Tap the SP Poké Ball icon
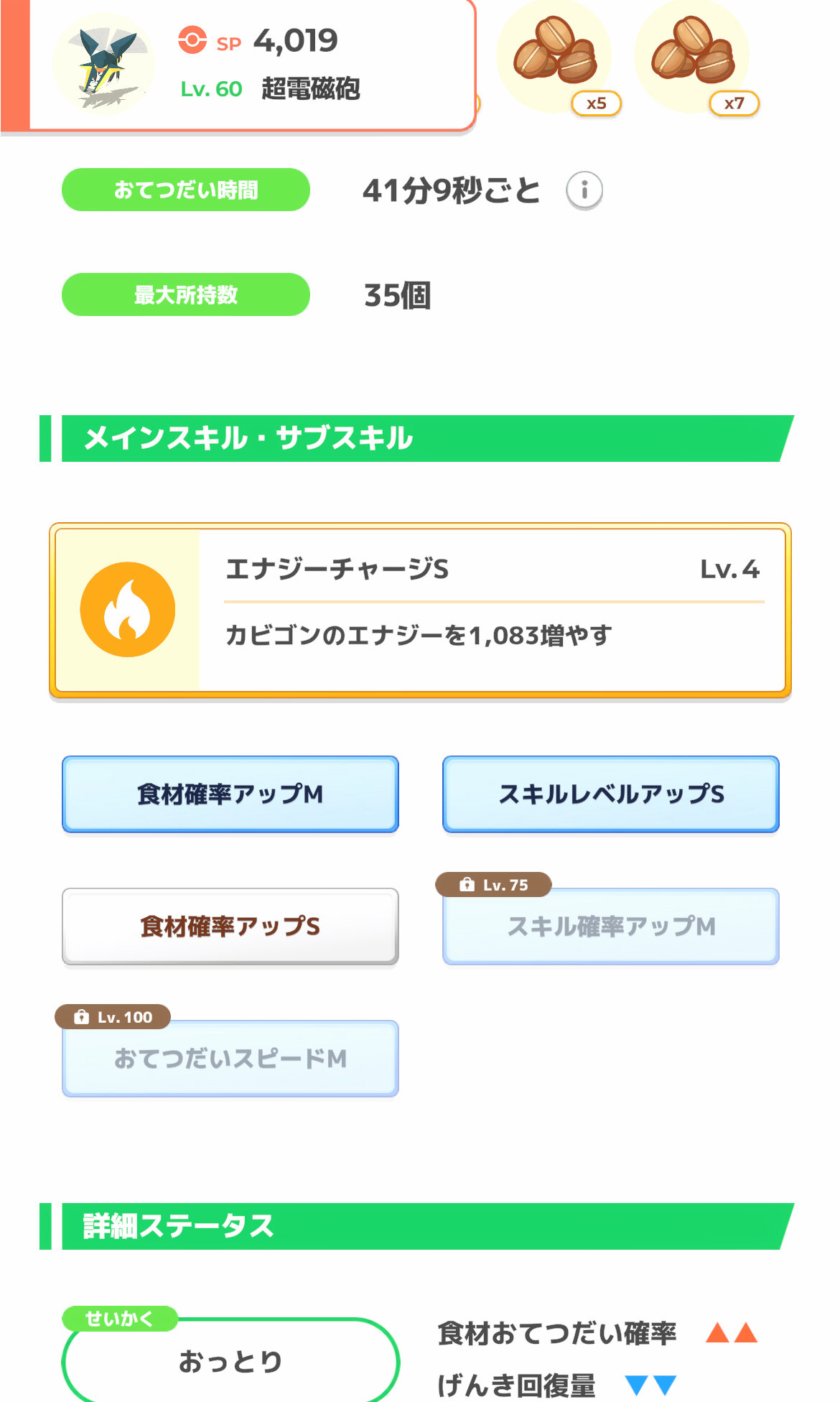Viewport: 840px width, 1402px height. 192,40
